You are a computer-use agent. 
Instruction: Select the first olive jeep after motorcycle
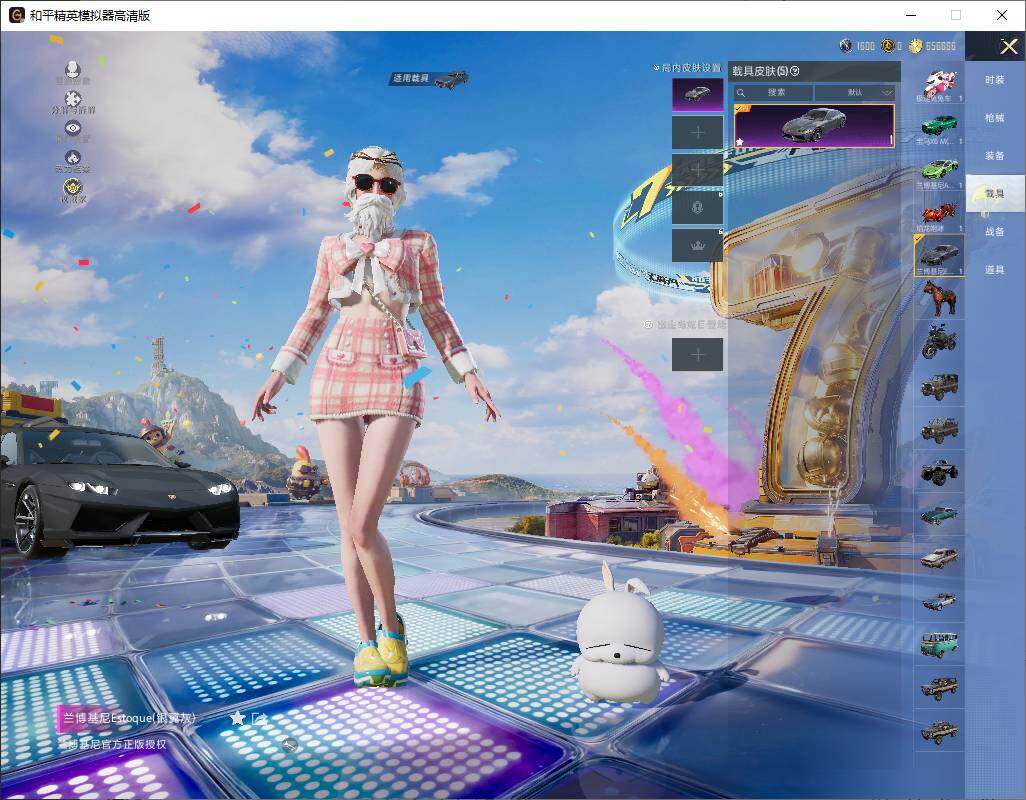pyautogui.click(x=939, y=385)
